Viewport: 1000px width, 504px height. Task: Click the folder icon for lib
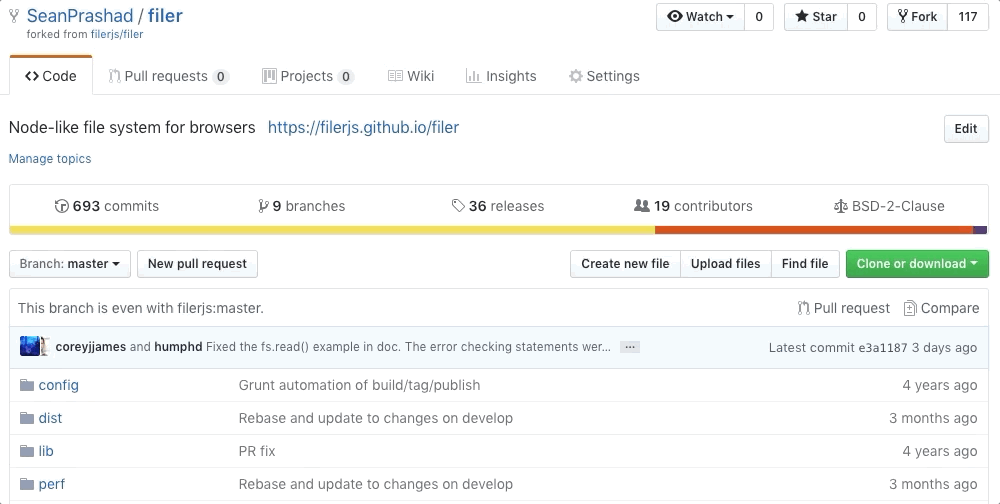click(27, 451)
